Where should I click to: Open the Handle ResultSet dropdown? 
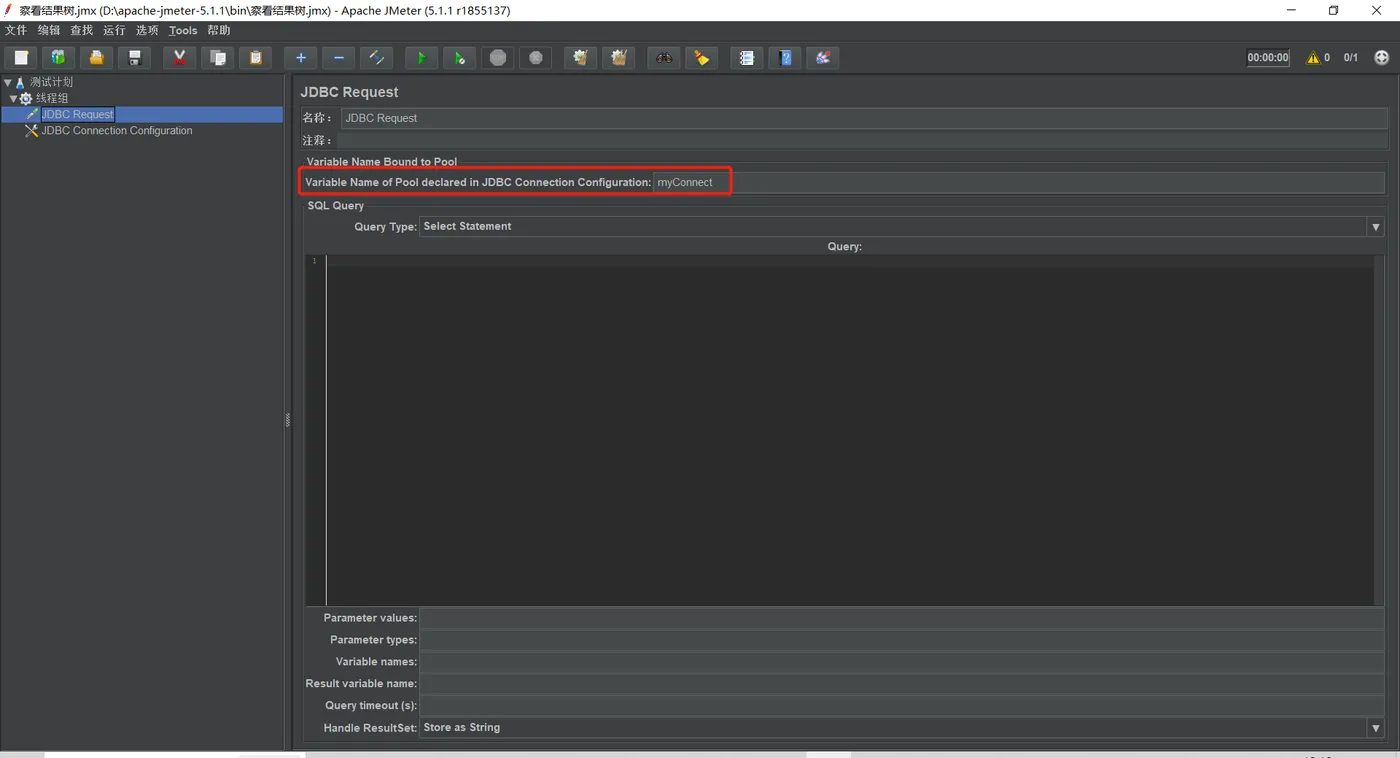[1376, 728]
